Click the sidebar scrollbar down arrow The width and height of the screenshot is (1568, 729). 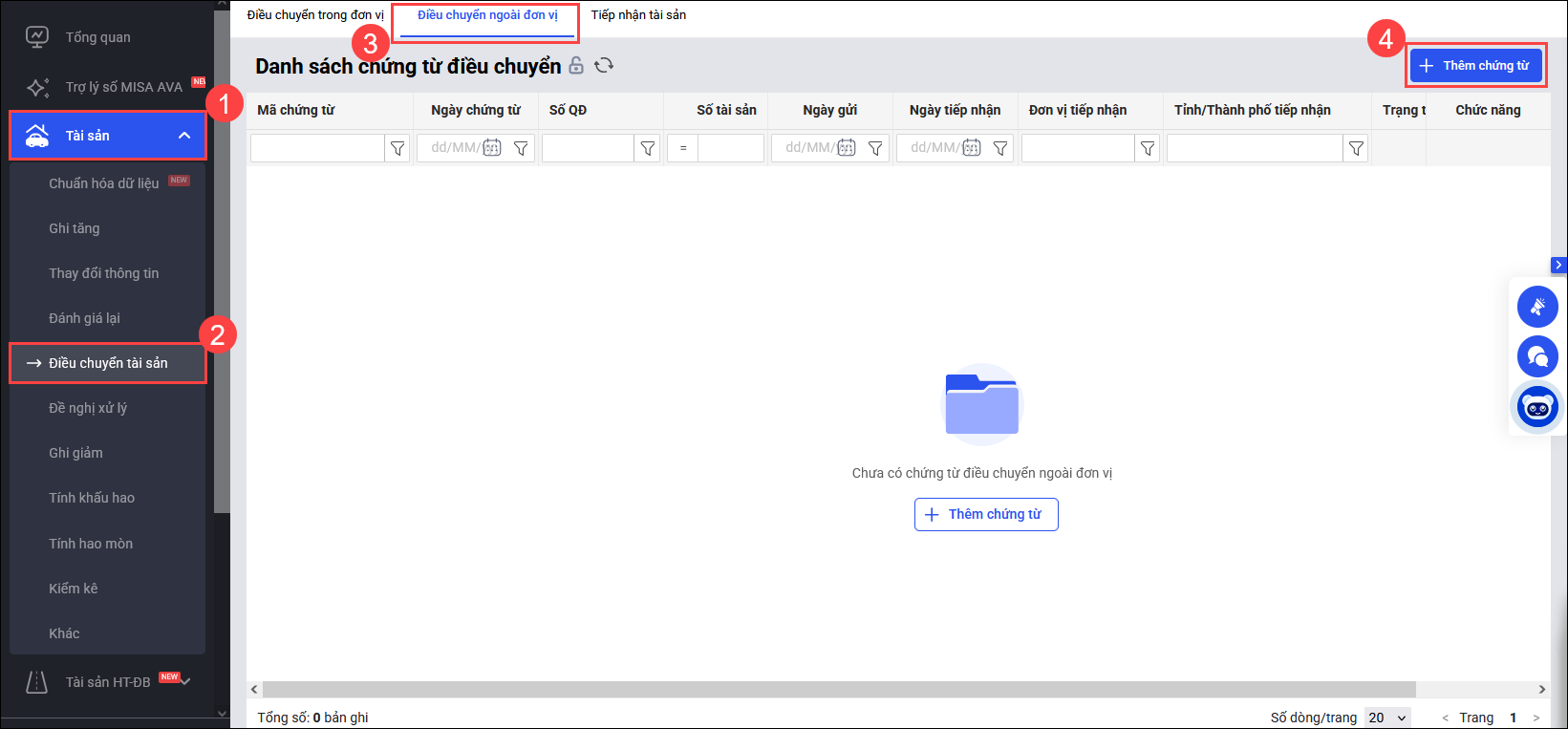[x=223, y=714]
